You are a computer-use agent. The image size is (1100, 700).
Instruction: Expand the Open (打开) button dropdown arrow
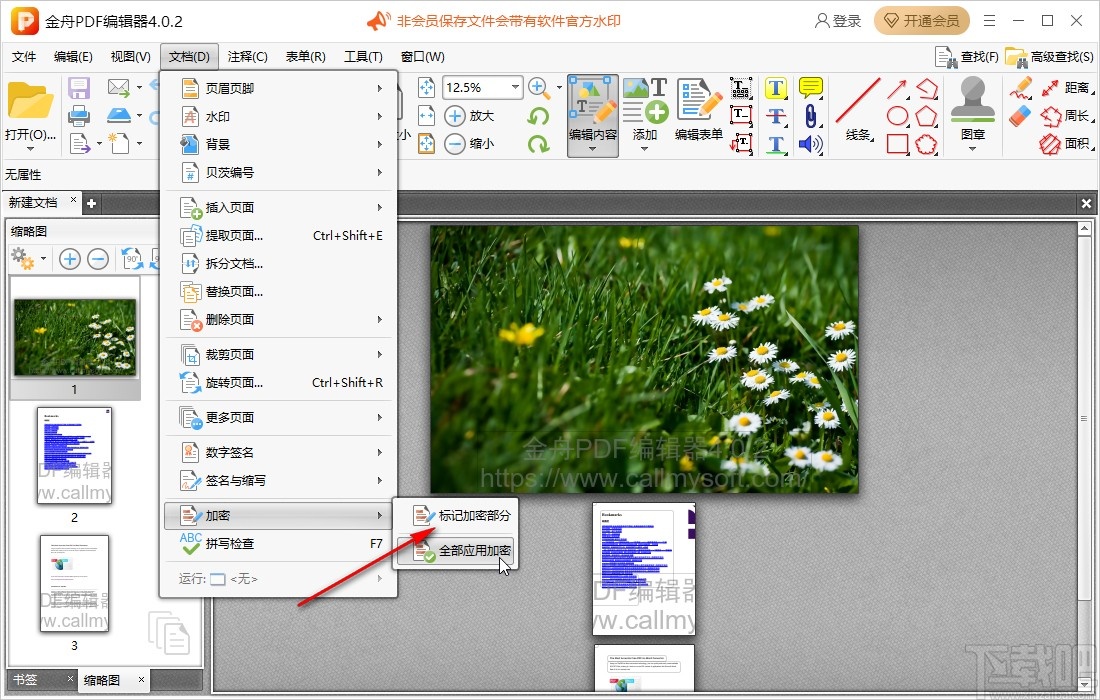click(30, 148)
